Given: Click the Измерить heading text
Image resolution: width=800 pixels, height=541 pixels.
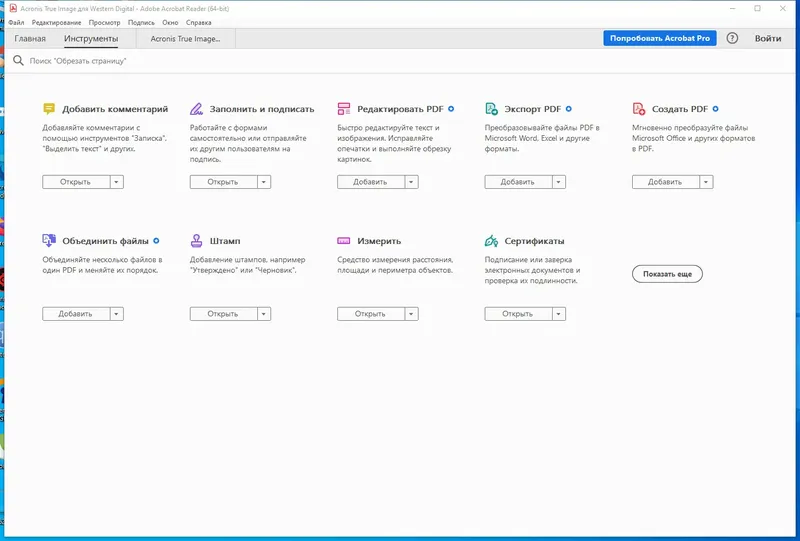Looking at the screenshot, I should (379, 241).
